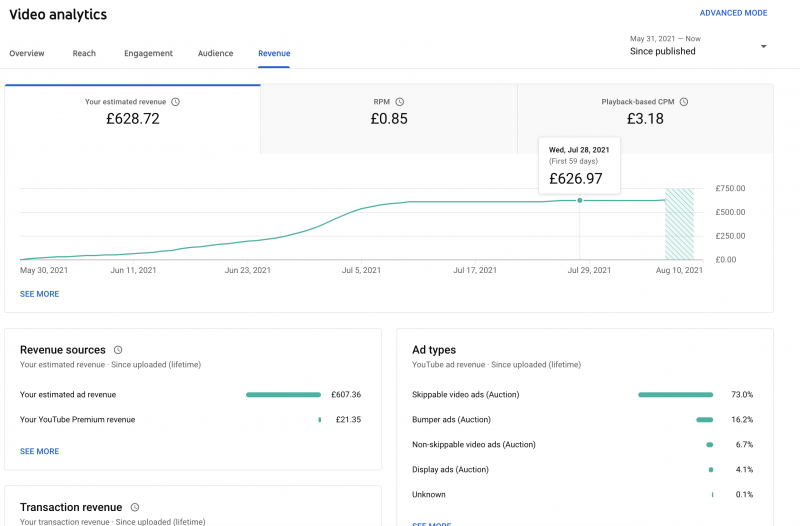Click See More under the revenue chart
This screenshot has width=800, height=526.
coord(39,294)
